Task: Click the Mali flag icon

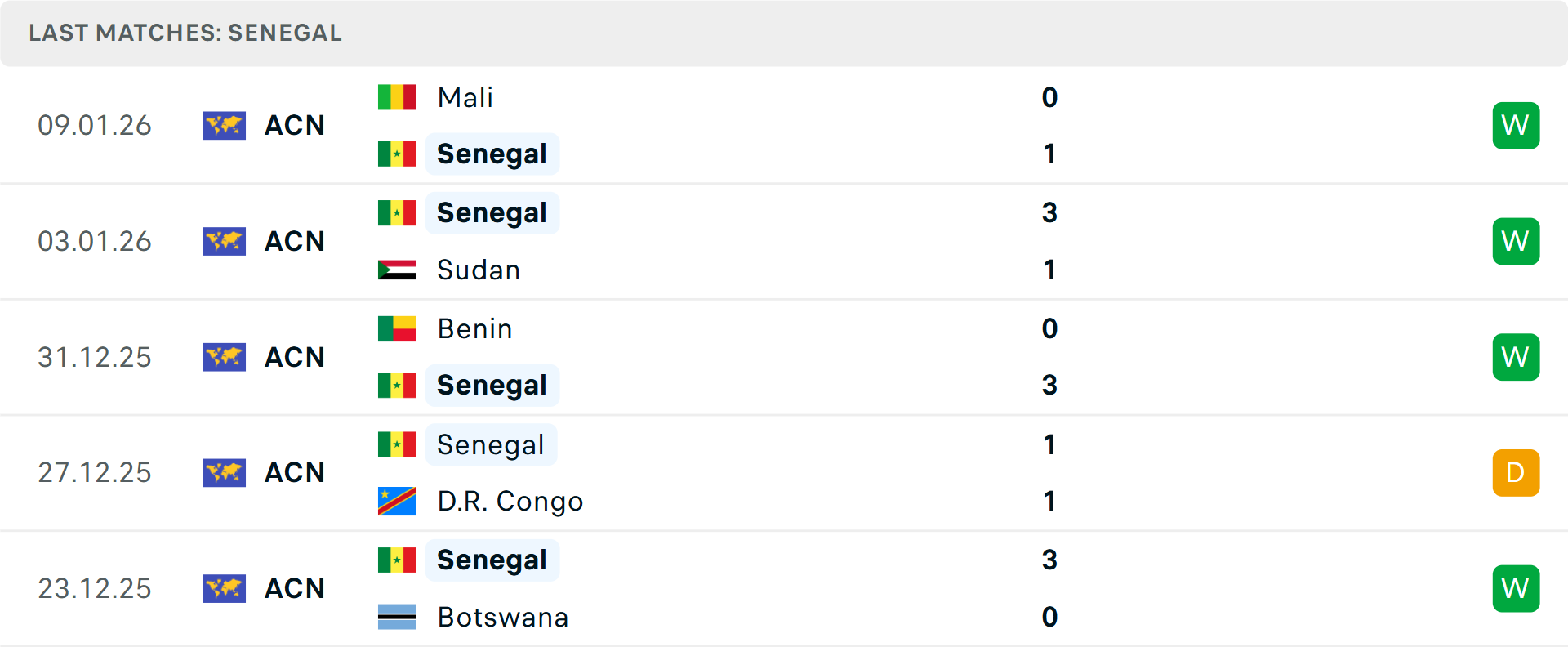Action: [x=397, y=96]
